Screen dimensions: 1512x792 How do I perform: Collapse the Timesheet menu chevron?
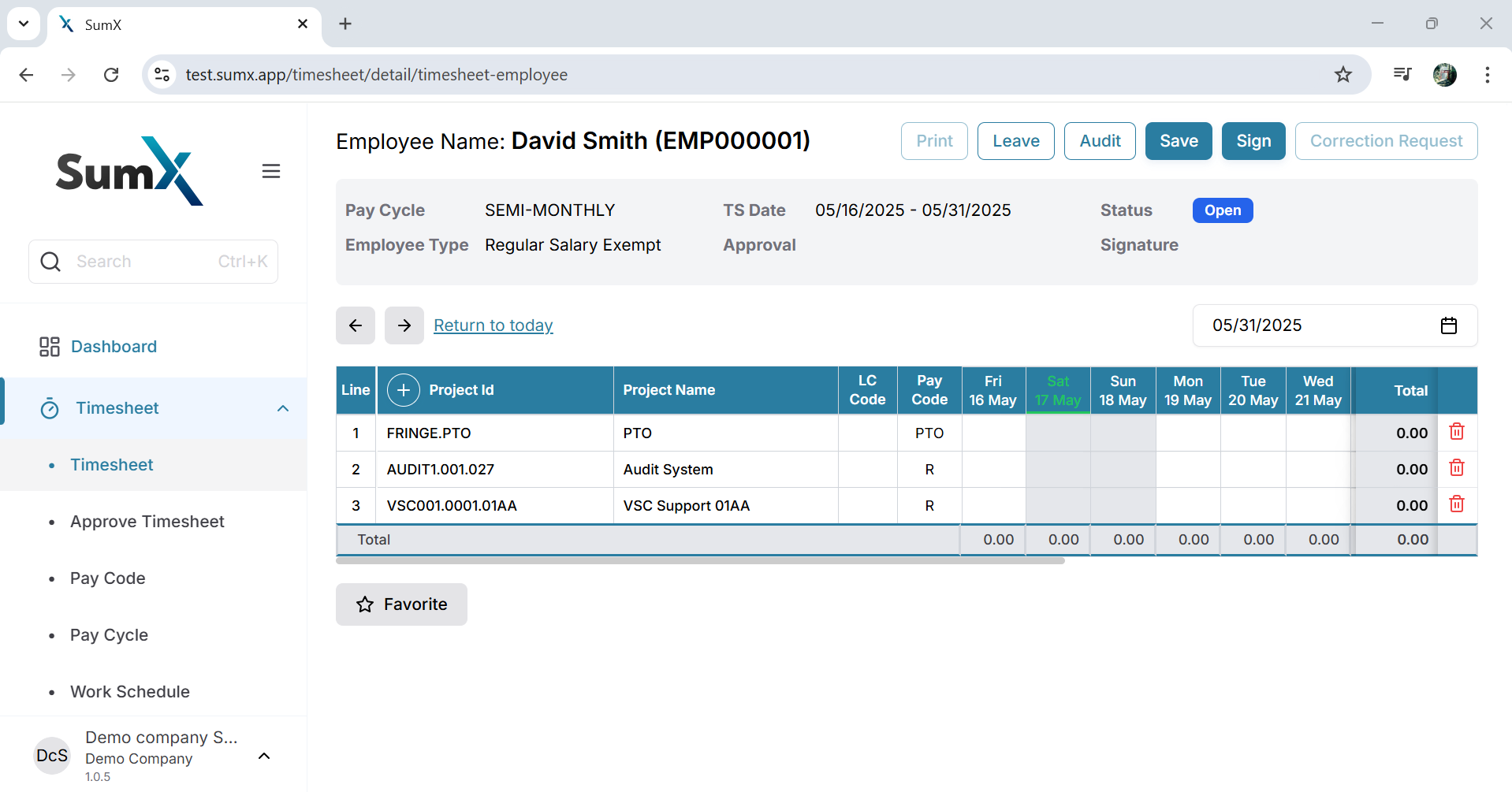[283, 408]
